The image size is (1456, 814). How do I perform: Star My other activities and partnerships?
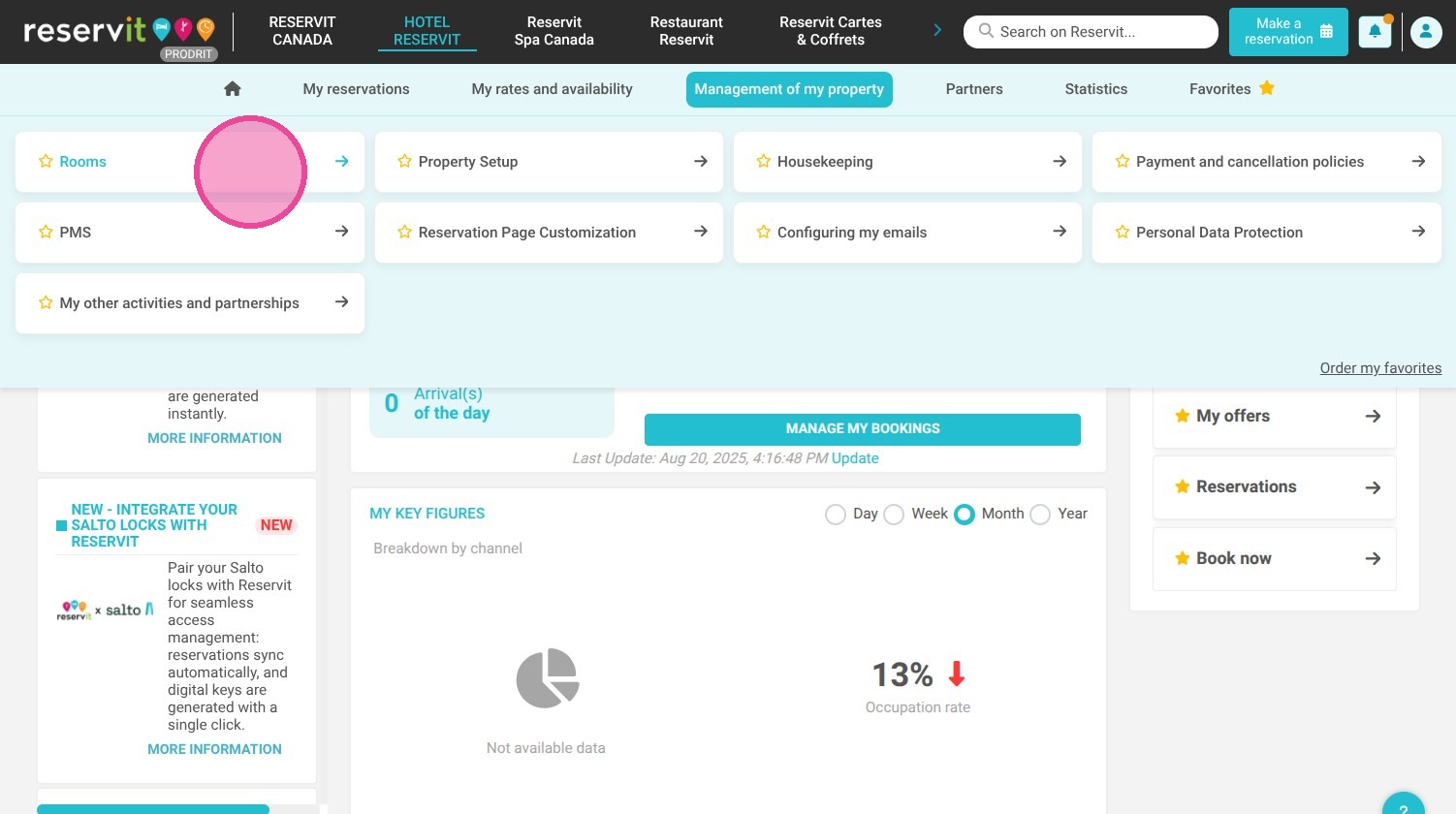(46, 302)
